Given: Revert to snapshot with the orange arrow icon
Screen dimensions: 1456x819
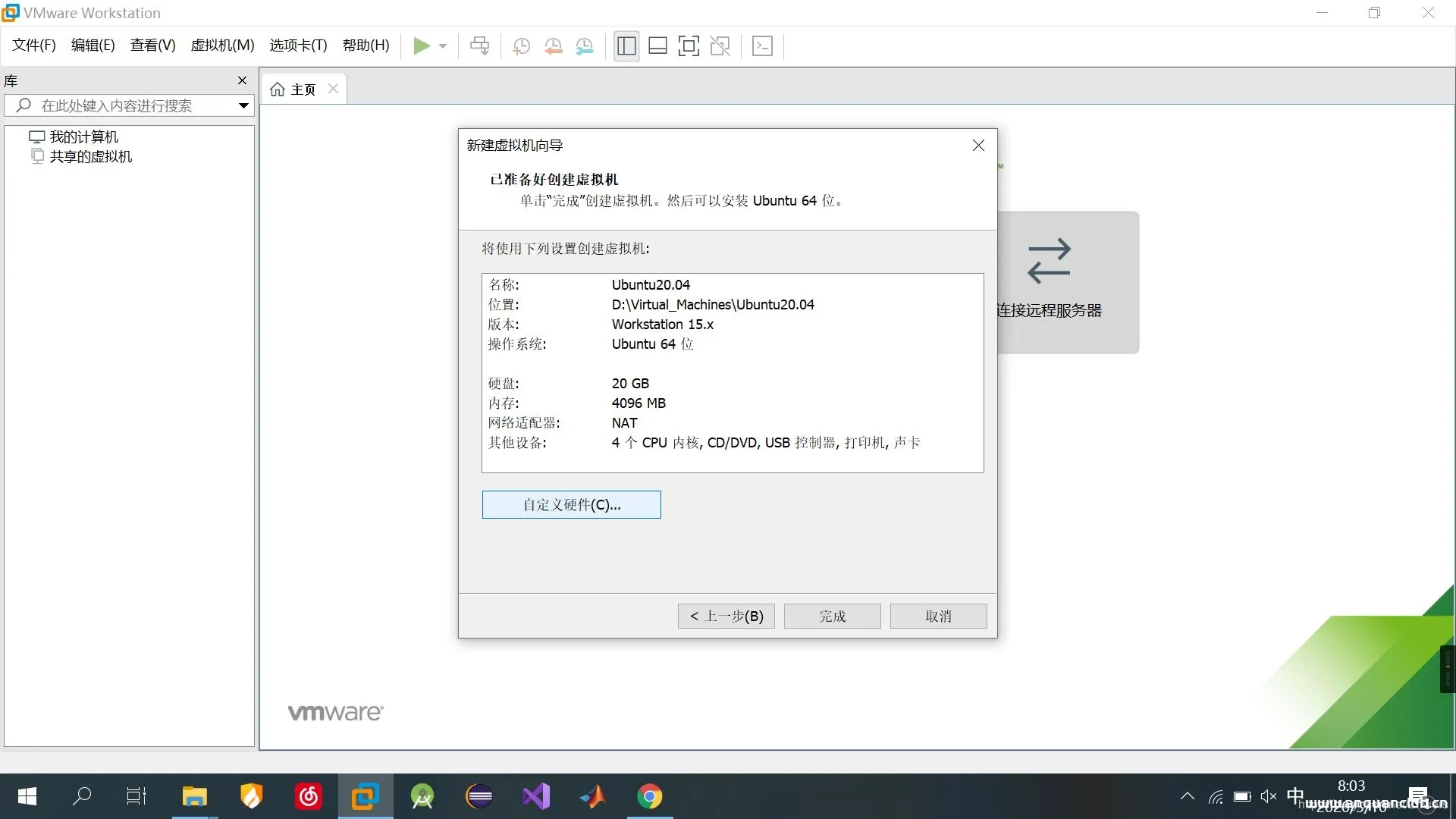Looking at the screenshot, I should [553, 45].
